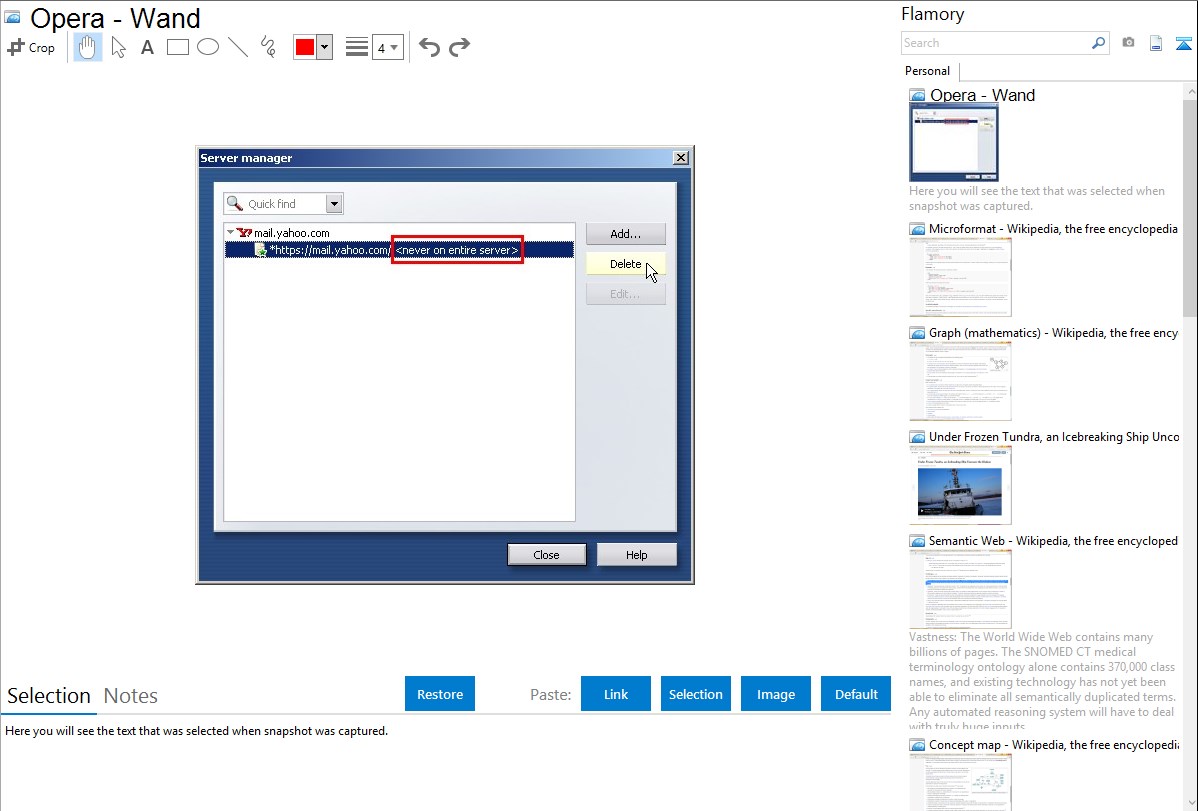Open the Microformat Wikipedia snapshot thumbnail

point(960,277)
